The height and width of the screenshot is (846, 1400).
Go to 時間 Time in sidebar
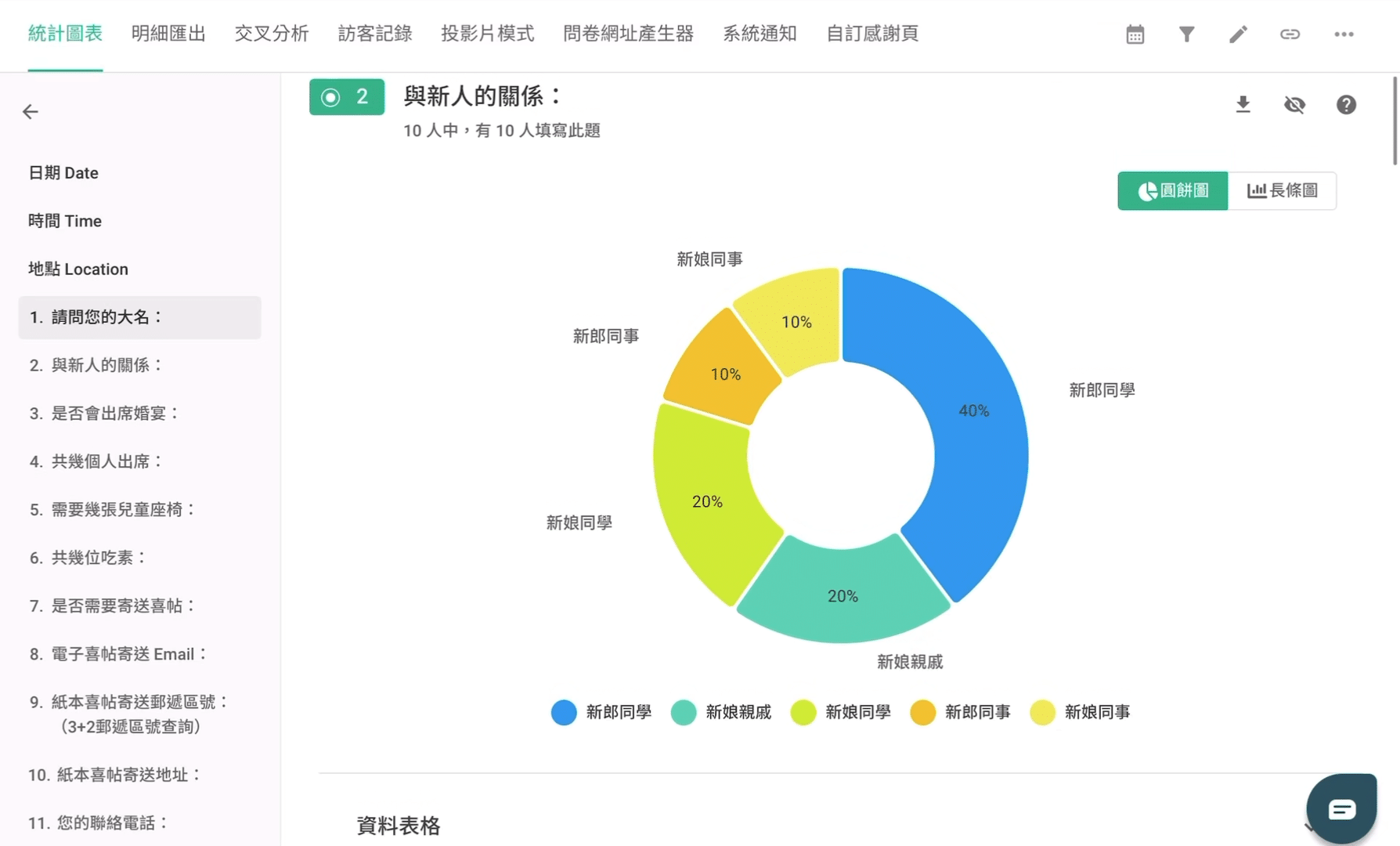tap(65, 221)
